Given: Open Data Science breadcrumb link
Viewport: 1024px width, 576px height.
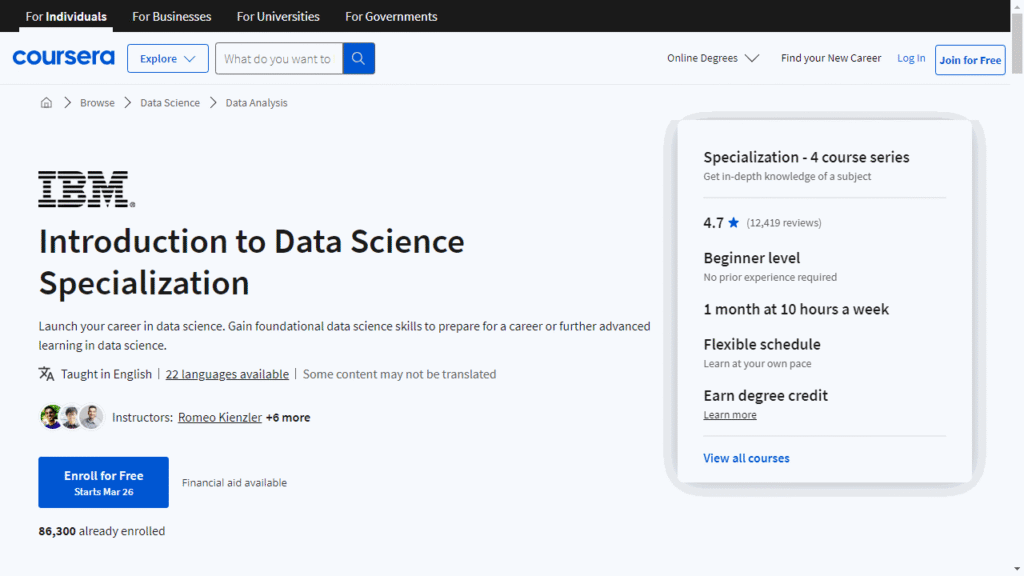Looking at the screenshot, I should tap(170, 103).
